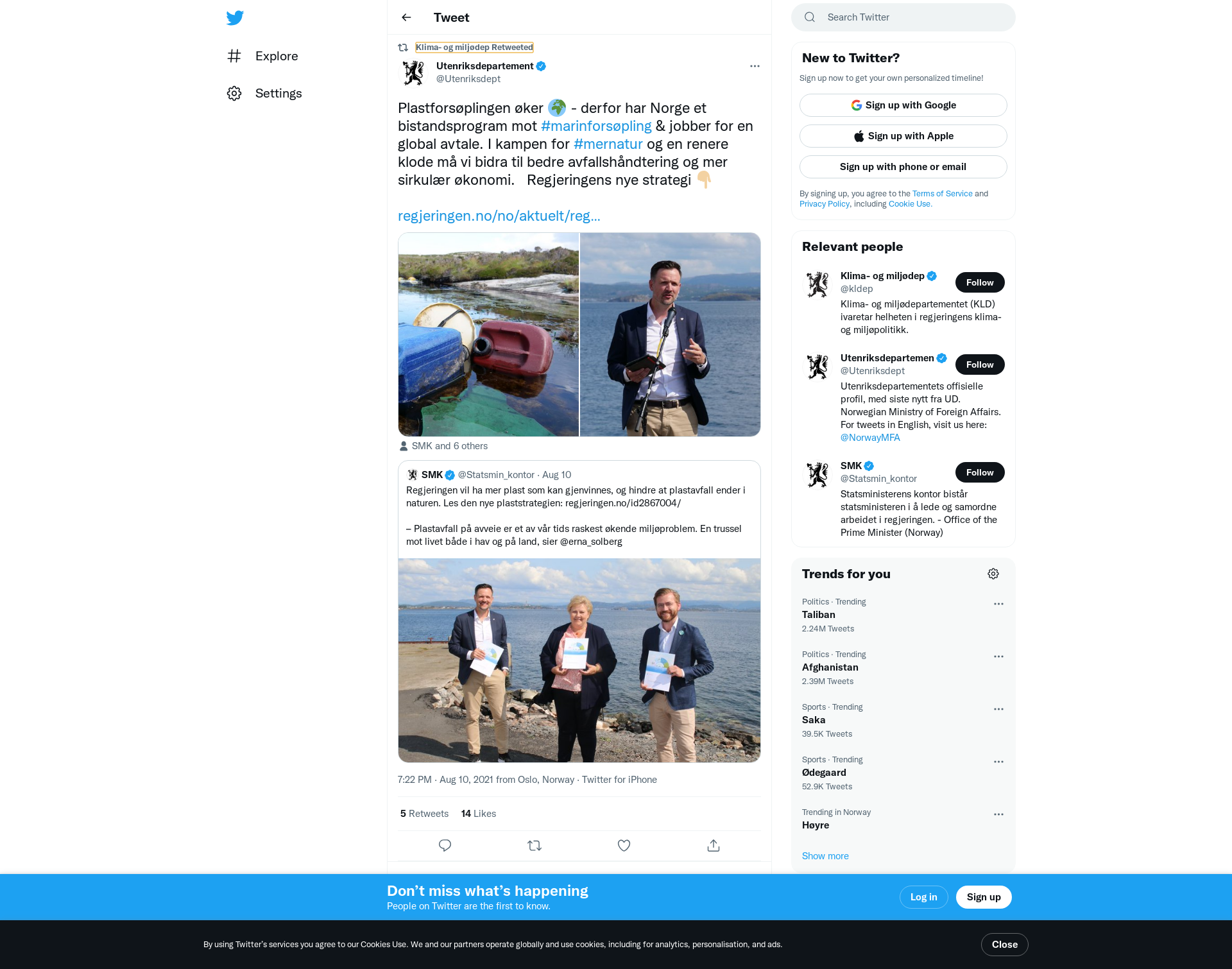
Task: Open photo of man speaking at microphone
Action: (x=670, y=334)
